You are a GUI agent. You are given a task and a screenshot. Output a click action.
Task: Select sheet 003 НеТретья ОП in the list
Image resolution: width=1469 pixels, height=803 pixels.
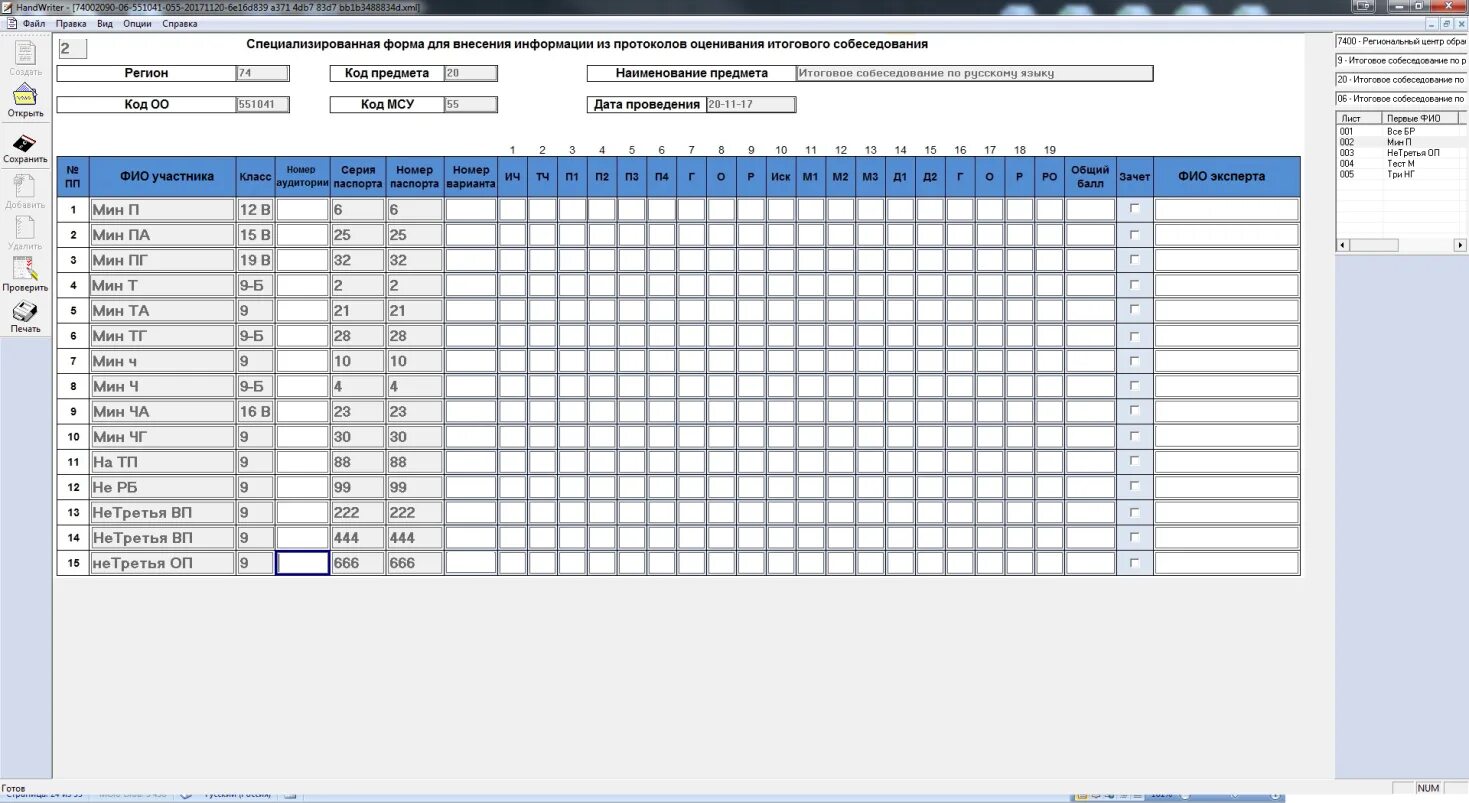pyautogui.click(x=1400, y=153)
